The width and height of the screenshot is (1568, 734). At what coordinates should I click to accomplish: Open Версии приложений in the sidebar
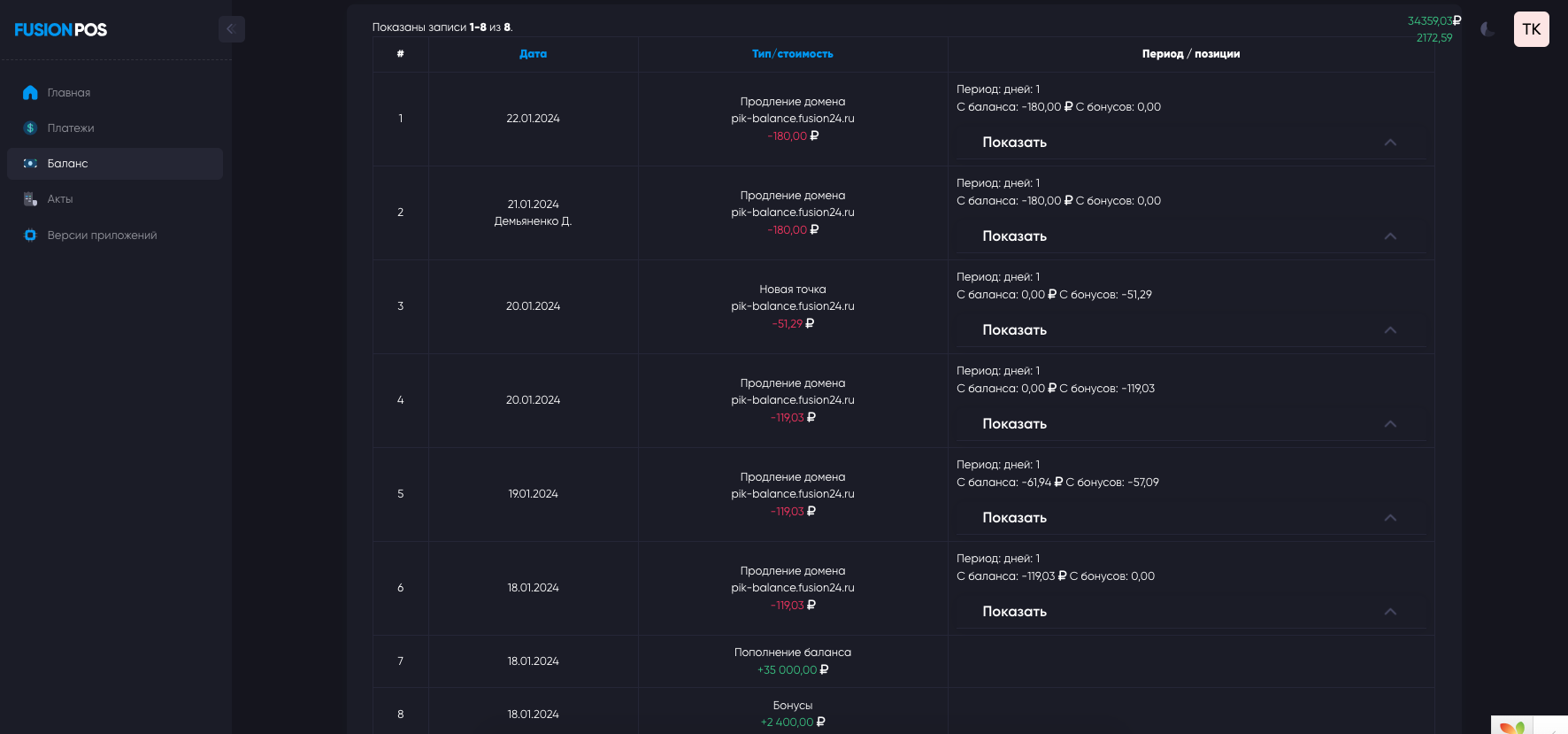pyautogui.click(x=102, y=236)
